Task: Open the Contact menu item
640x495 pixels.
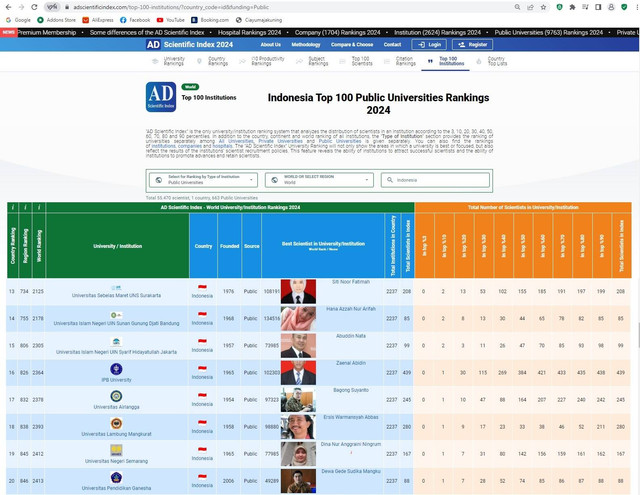Action: click(x=392, y=44)
